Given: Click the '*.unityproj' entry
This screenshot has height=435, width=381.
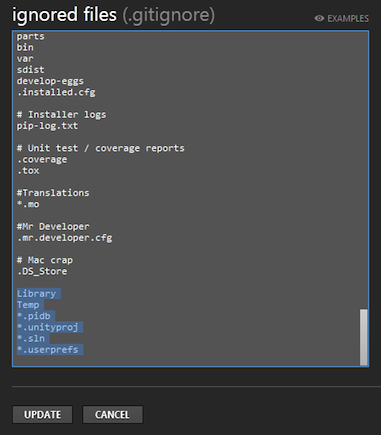Looking at the screenshot, I should click(48, 327).
